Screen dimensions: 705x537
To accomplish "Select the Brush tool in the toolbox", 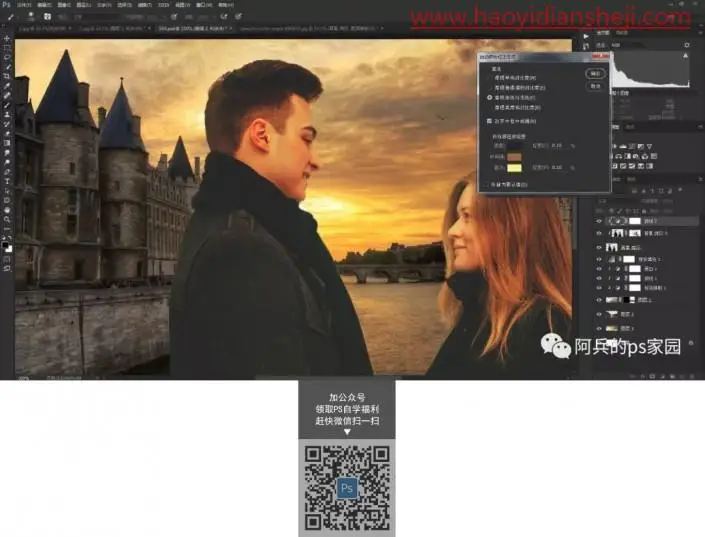I will coord(7,105).
